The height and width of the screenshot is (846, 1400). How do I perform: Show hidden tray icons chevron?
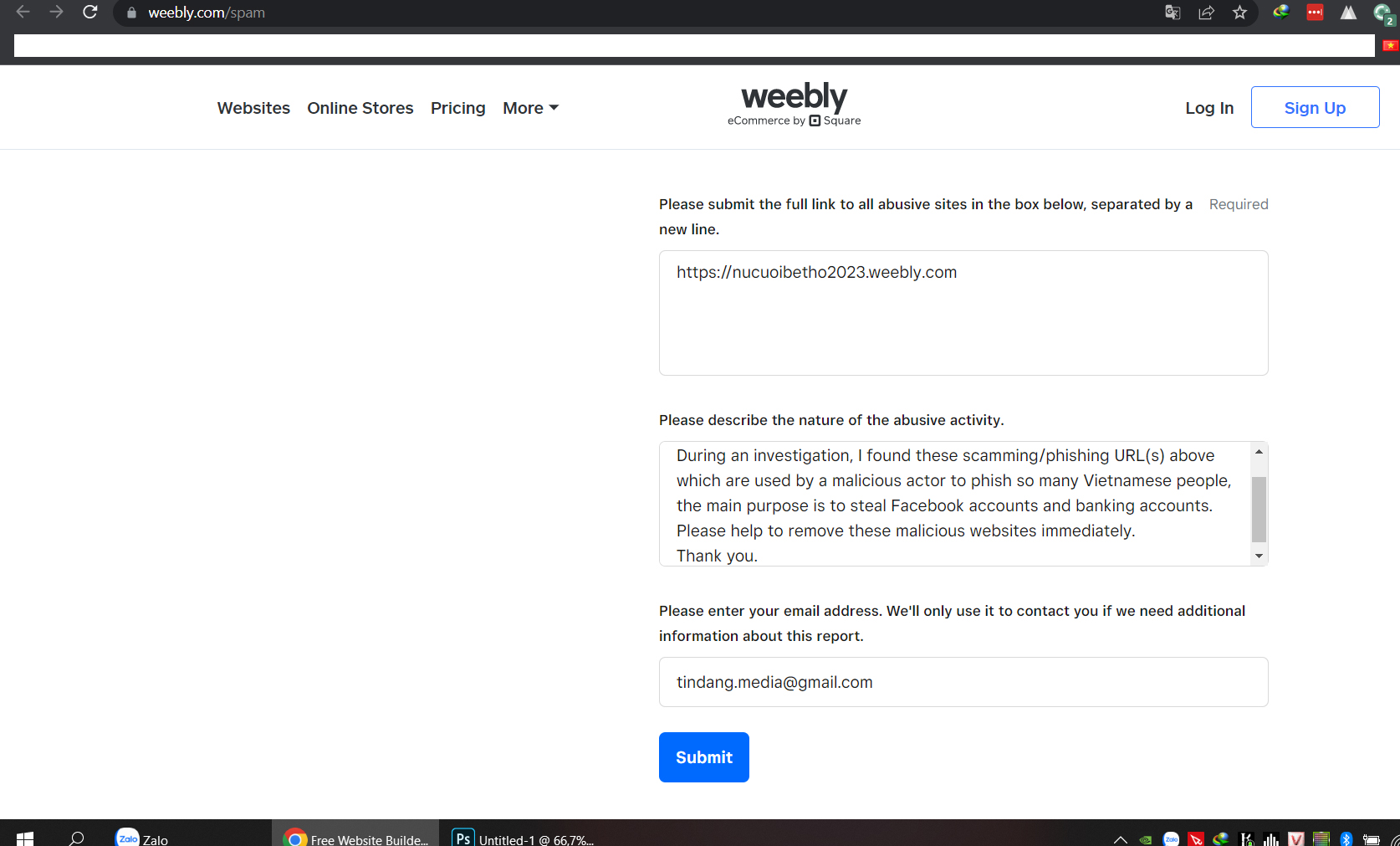(x=1121, y=839)
